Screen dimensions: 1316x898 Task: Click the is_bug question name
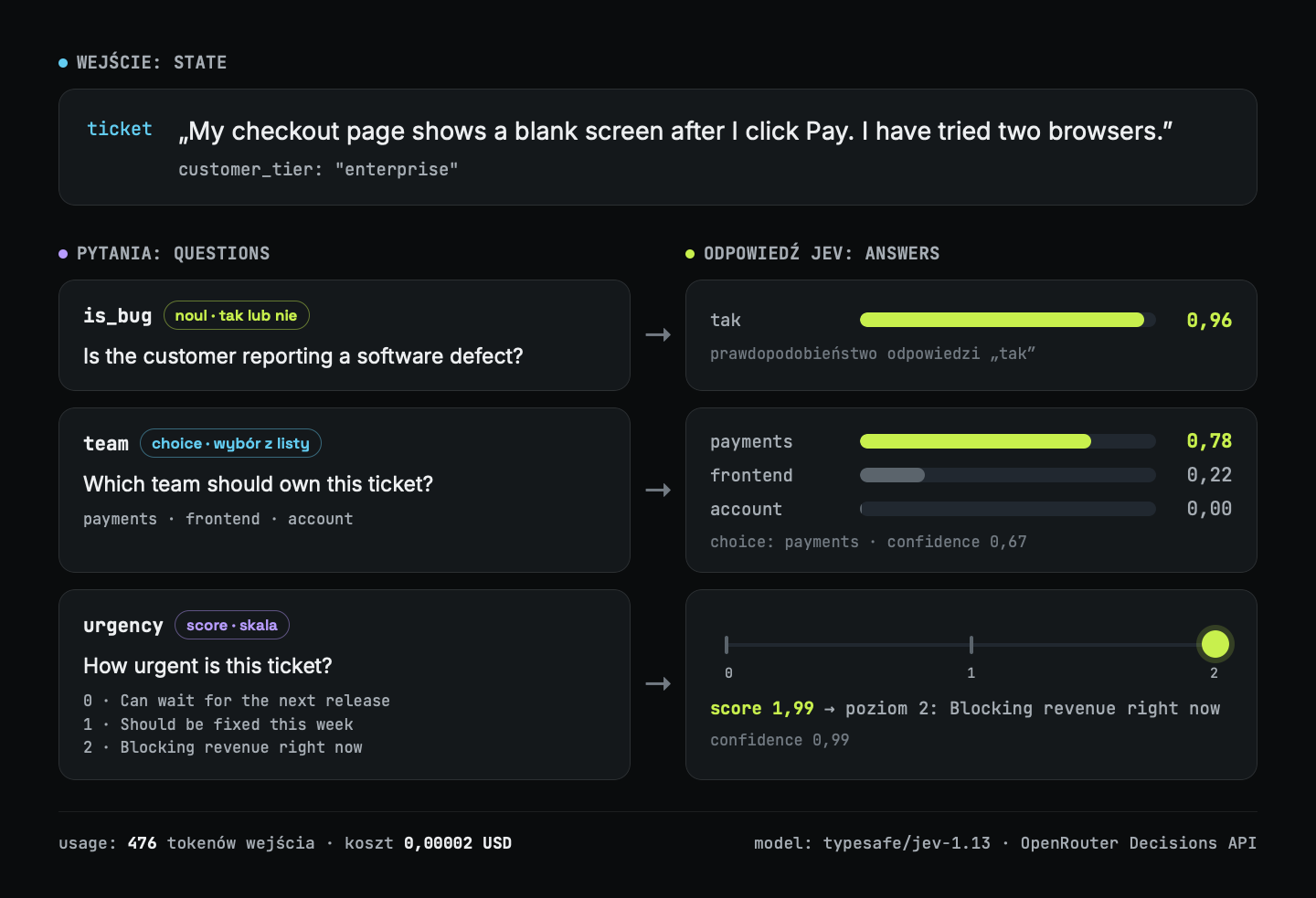[x=117, y=316]
